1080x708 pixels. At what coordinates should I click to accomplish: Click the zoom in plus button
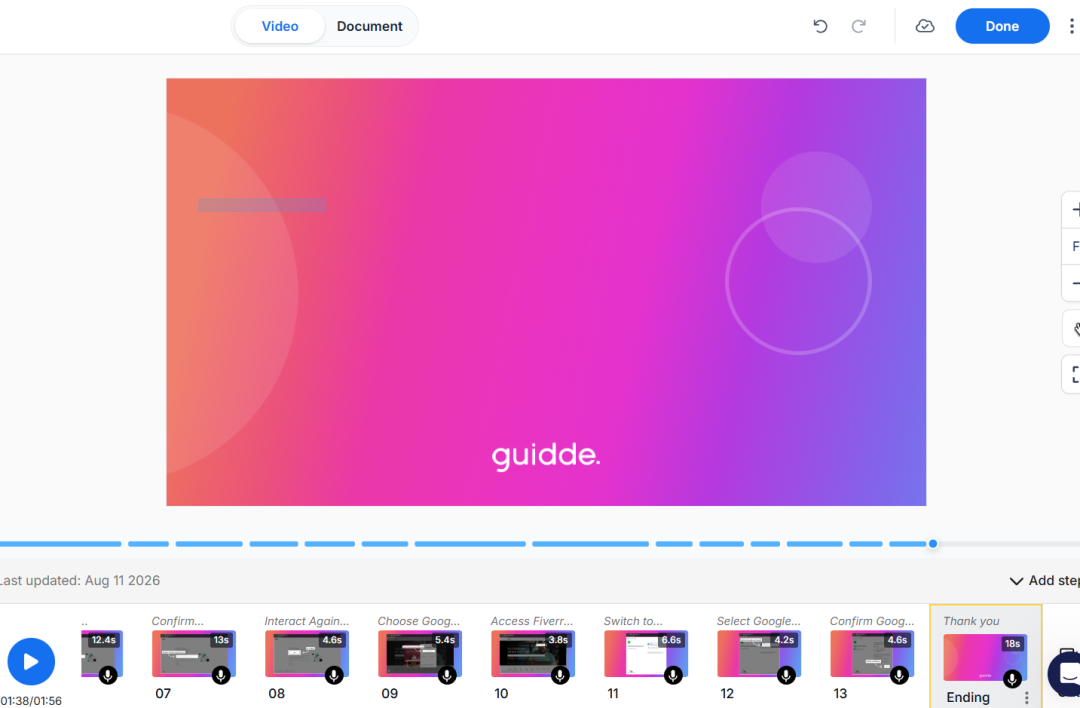click(1074, 210)
